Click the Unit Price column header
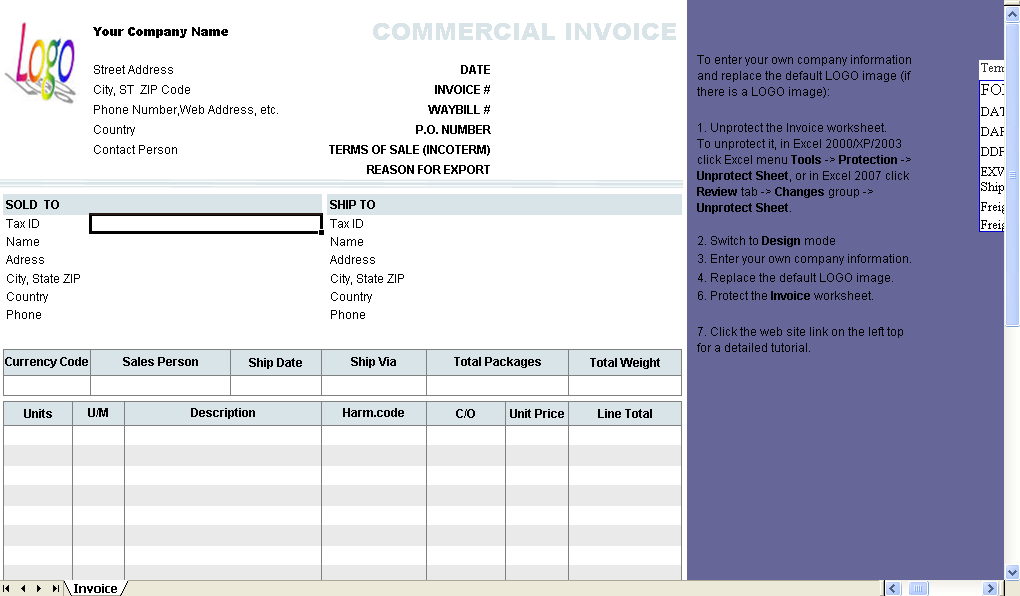 coord(537,413)
